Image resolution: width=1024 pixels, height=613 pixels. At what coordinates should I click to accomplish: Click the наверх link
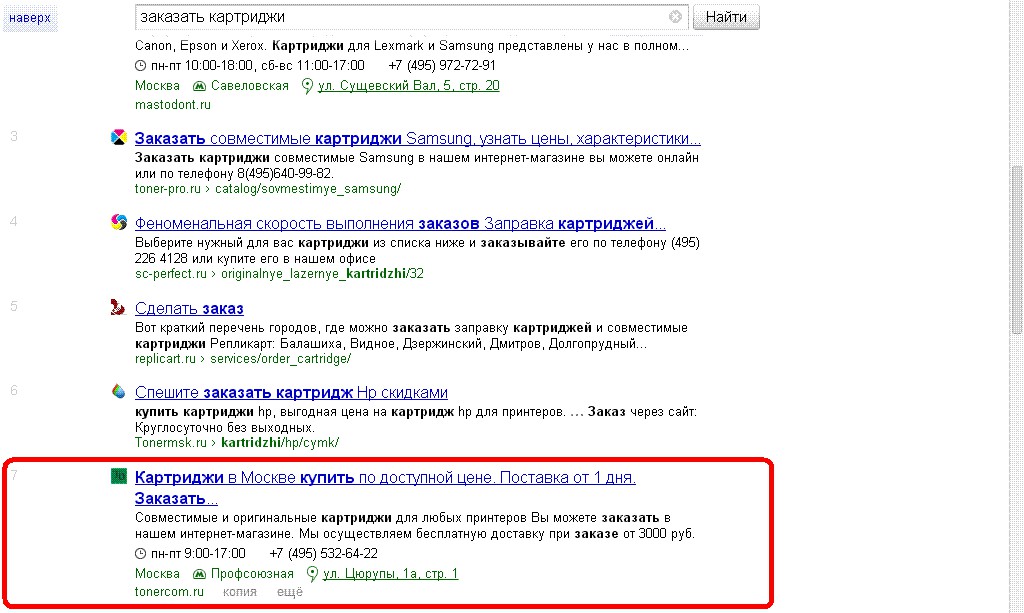coord(30,18)
